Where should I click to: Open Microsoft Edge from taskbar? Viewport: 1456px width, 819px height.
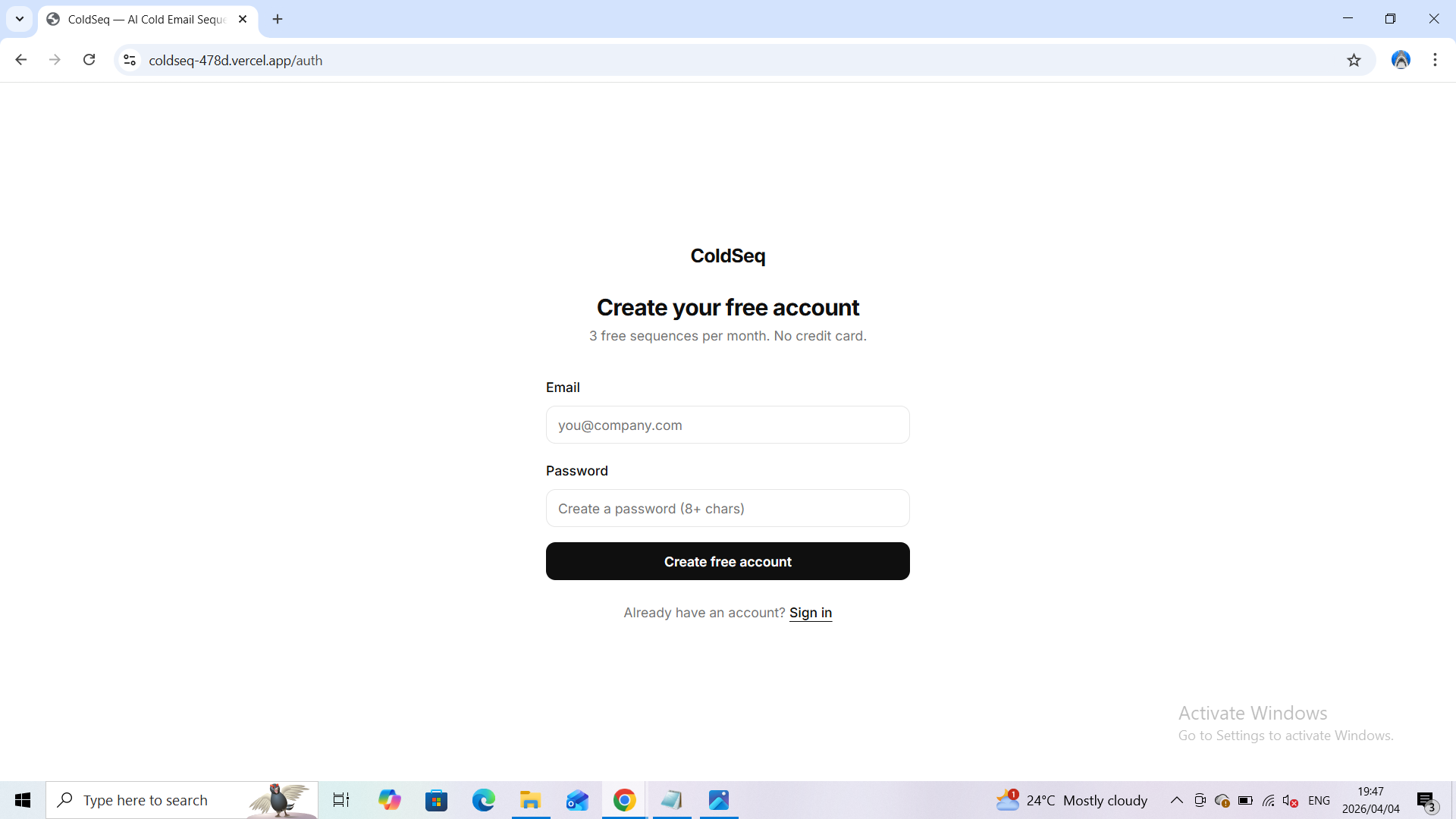point(483,800)
